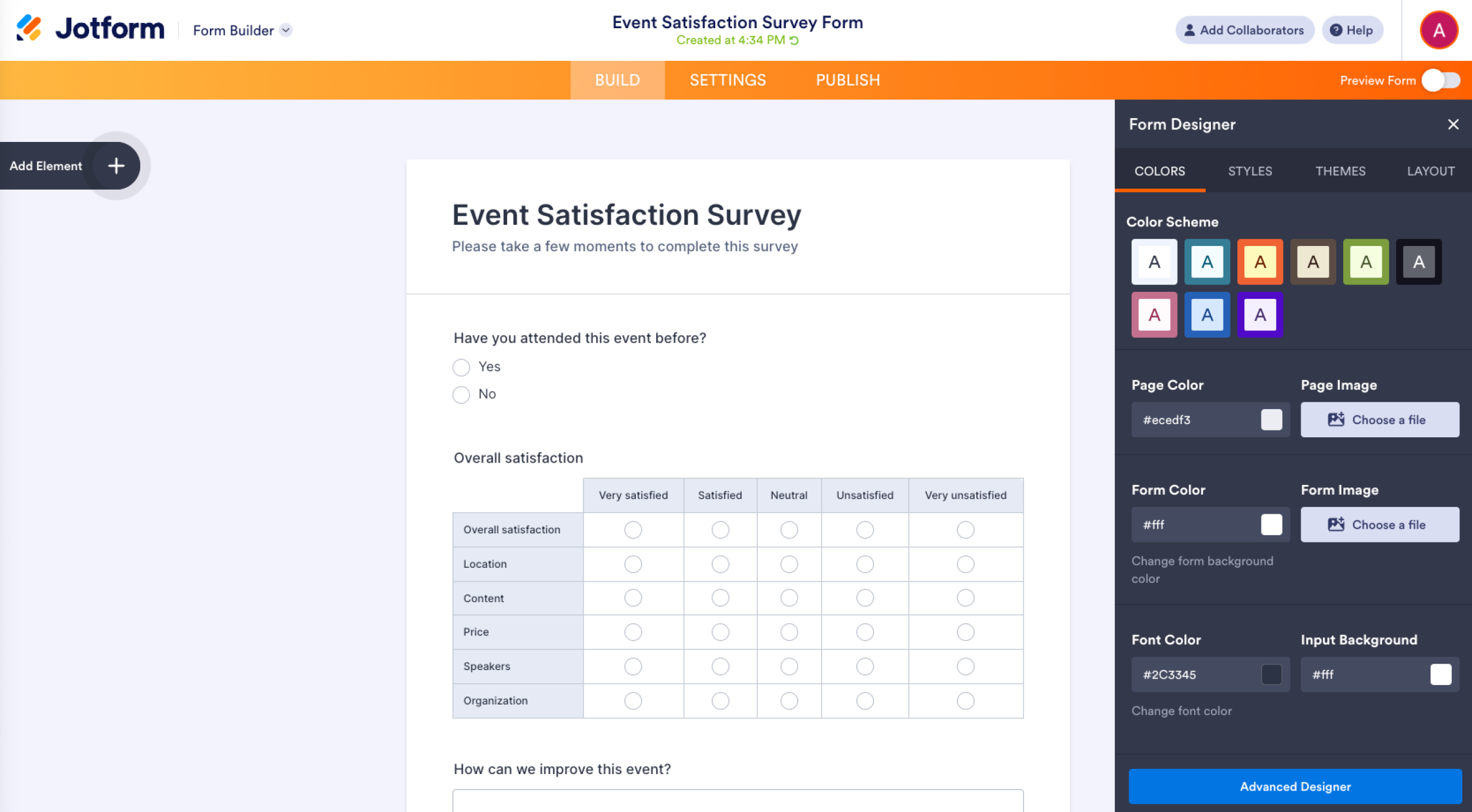This screenshot has width=1472, height=812.
Task: Click the Add Collaborators icon
Action: coord(1189,30)
